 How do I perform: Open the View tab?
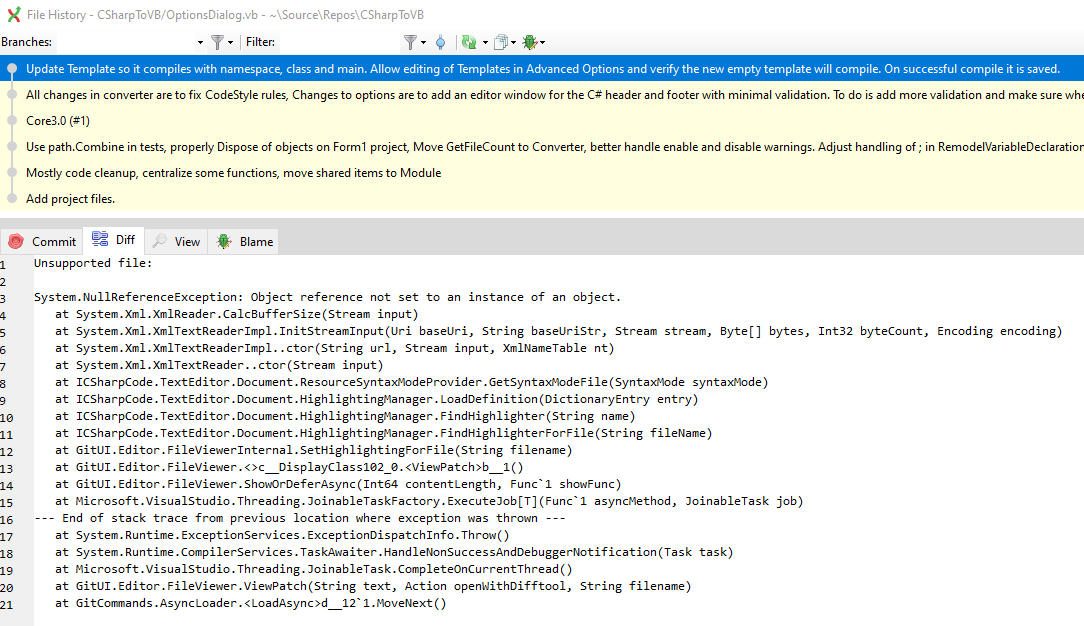[178, 241]
